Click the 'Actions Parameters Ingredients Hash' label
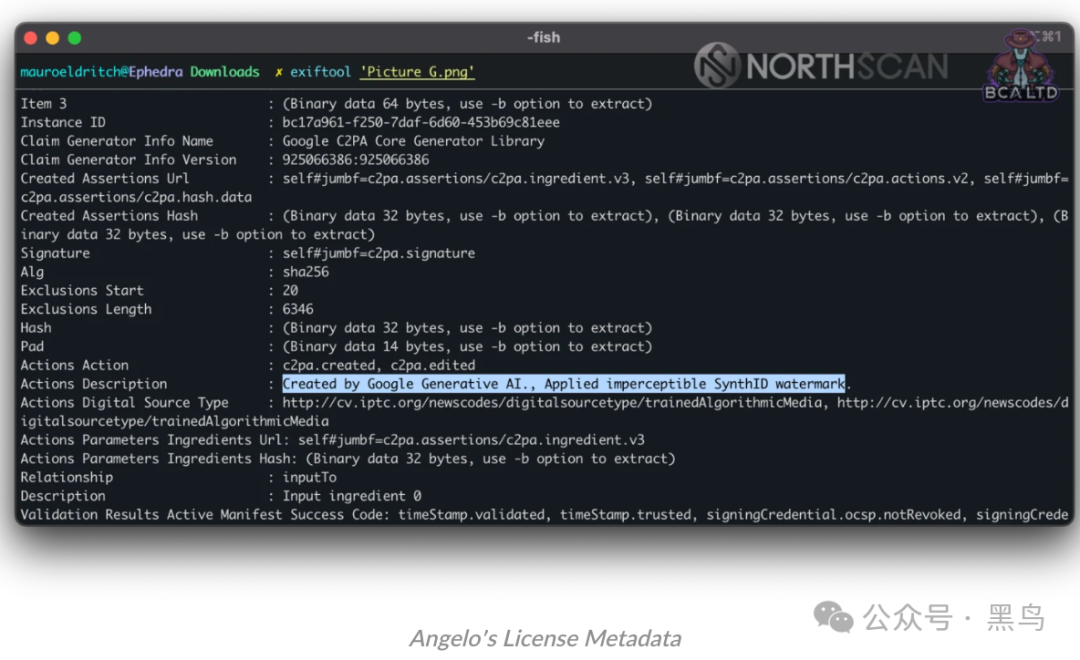Screen dimensions: 1080x660 (155, 458)
